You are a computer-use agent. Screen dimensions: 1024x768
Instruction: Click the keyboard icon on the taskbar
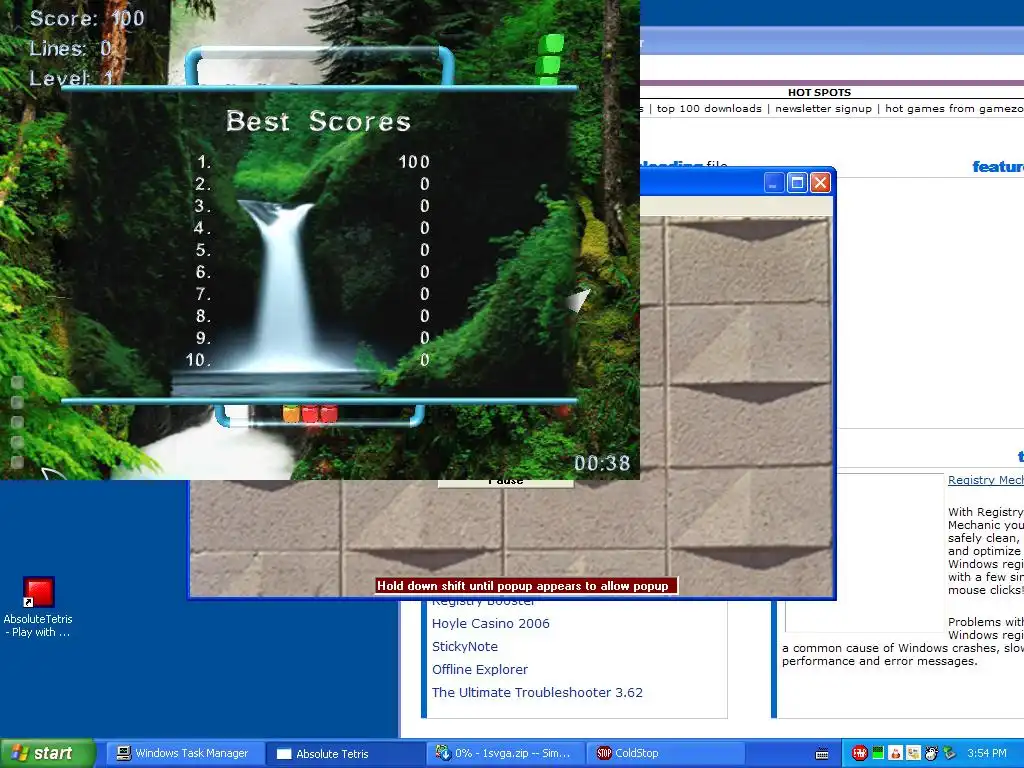(822, 754)
